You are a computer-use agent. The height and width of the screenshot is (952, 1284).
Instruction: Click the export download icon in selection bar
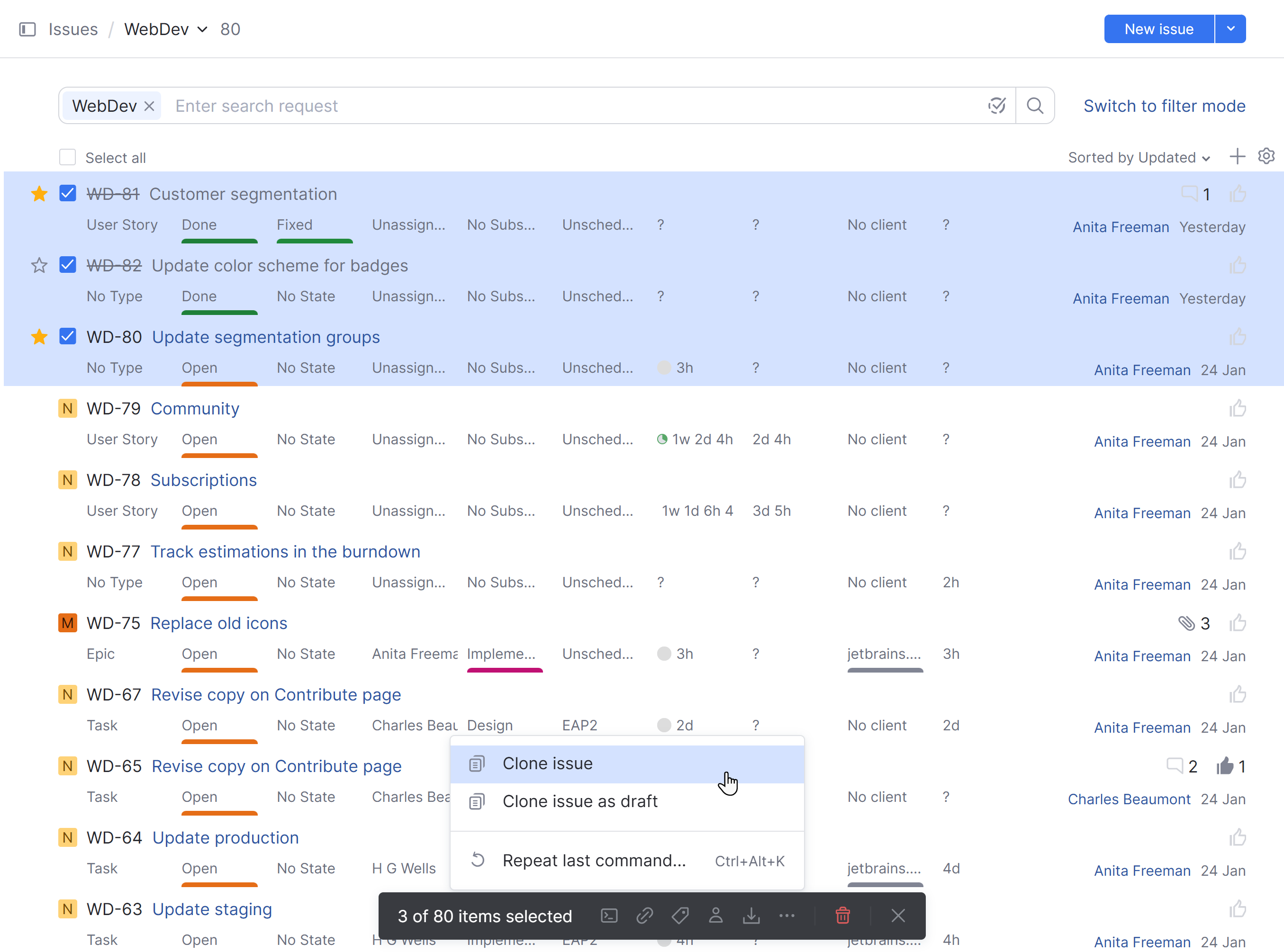point(751,916)
